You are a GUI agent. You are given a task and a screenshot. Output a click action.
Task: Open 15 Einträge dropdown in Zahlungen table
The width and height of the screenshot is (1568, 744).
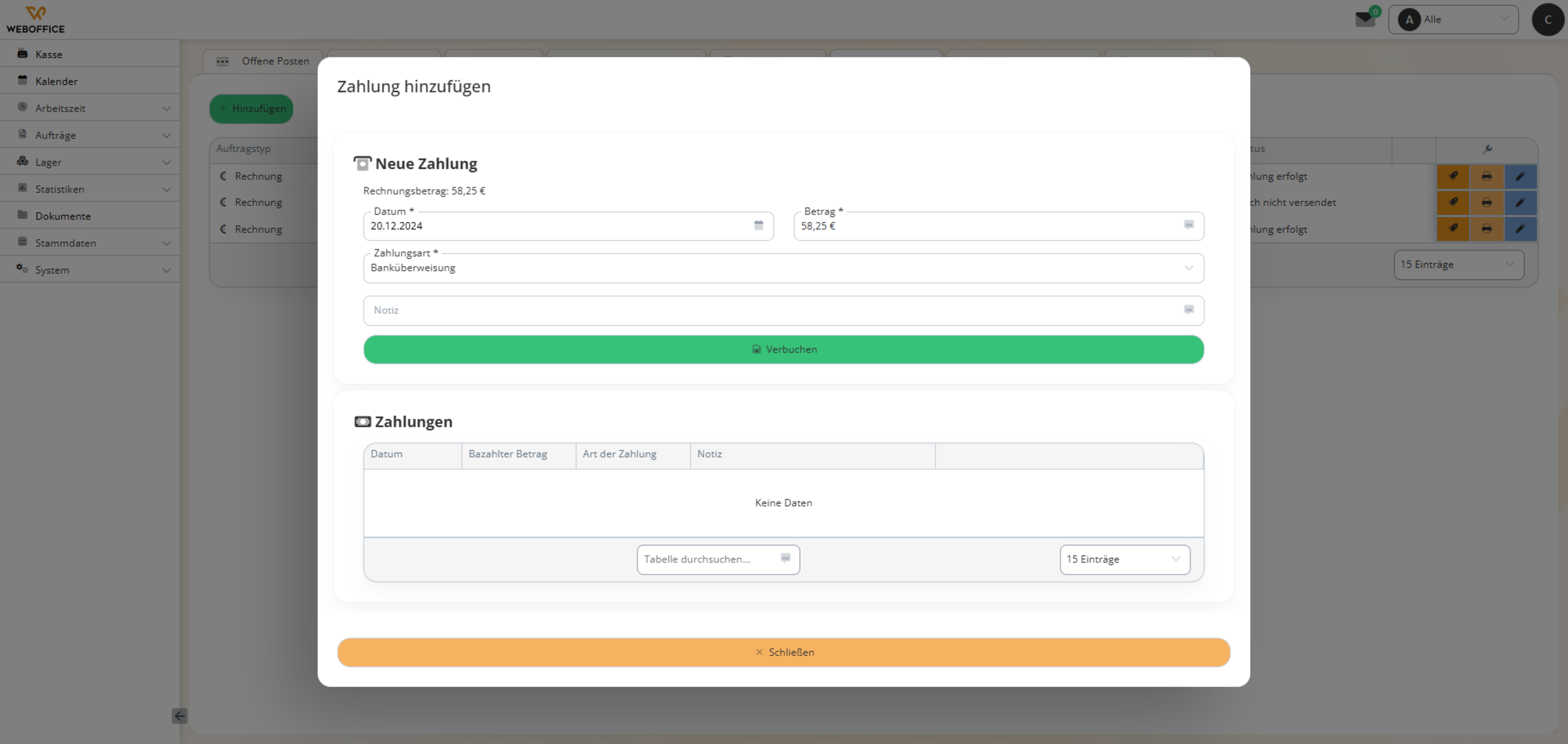(1124, 560)
